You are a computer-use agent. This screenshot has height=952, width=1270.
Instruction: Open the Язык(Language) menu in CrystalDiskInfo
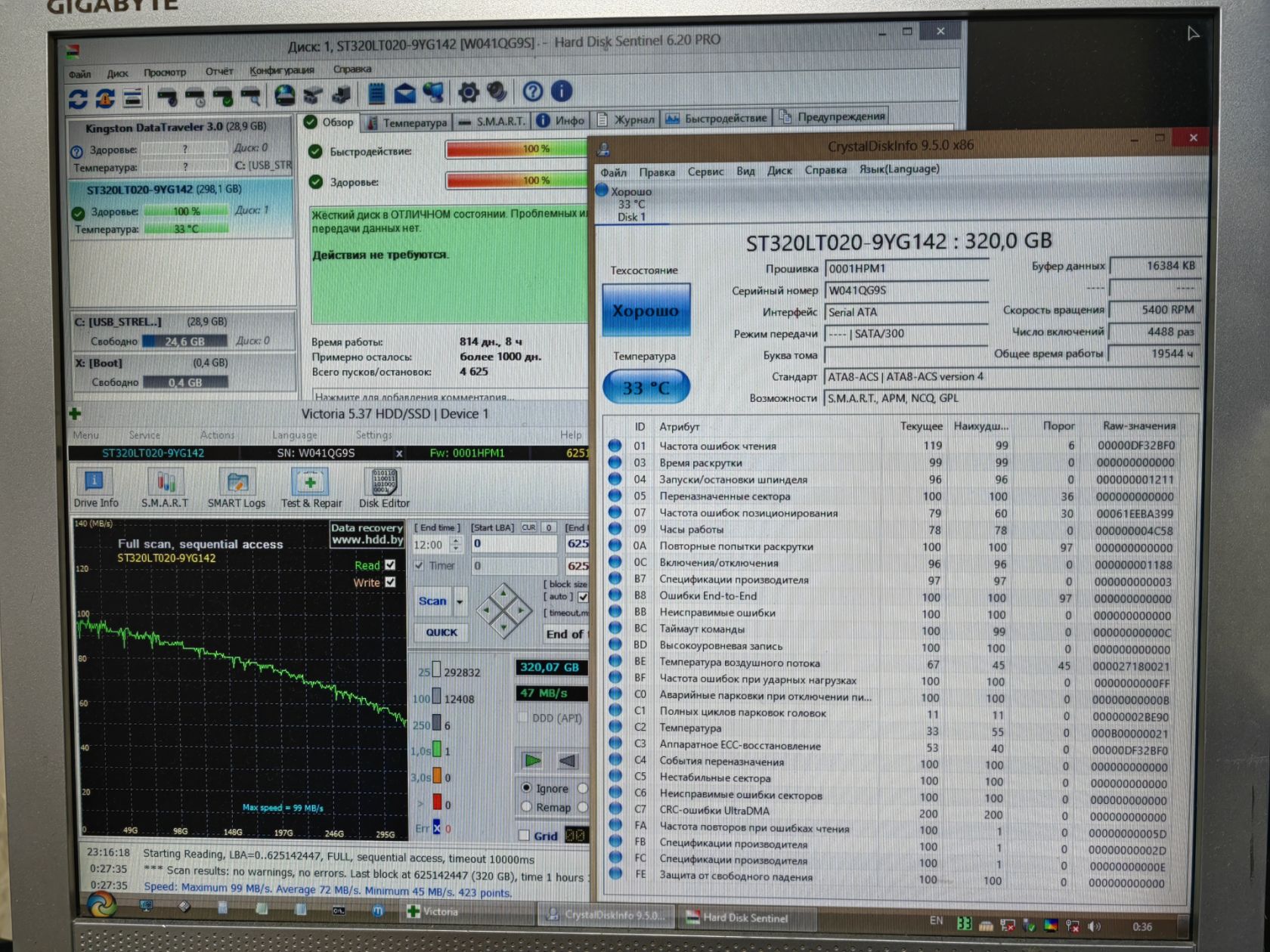click(899, 169)
